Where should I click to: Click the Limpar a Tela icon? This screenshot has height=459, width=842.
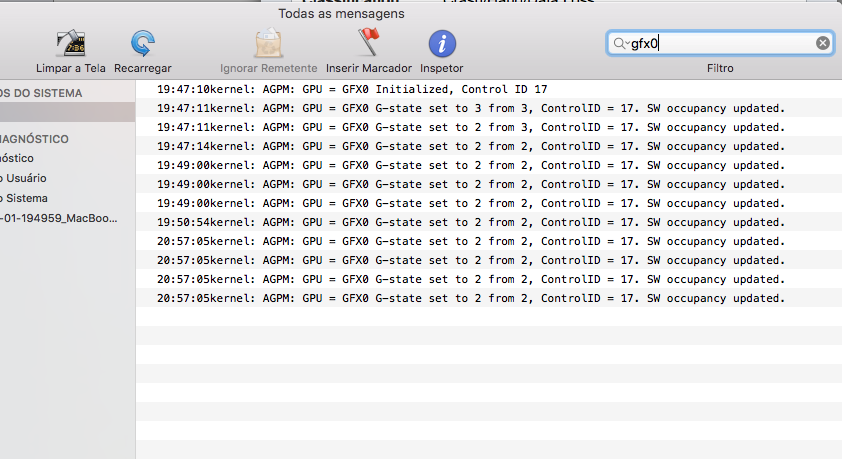click(x=71, y=43)
